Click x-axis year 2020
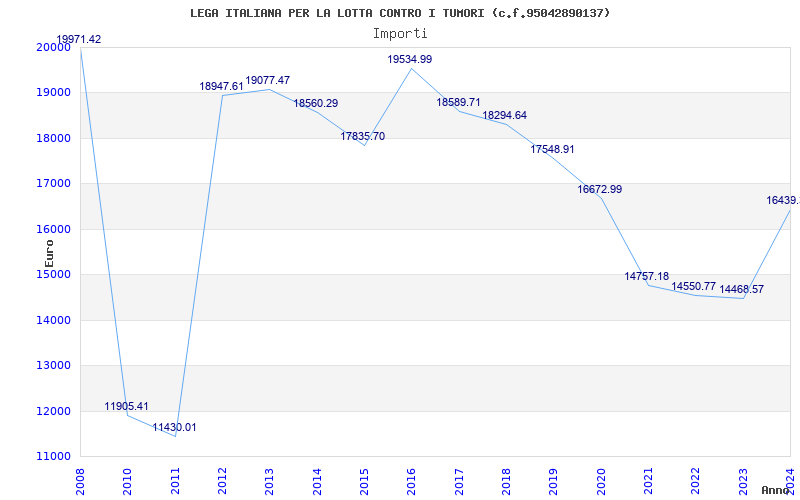800x500 pixels. click(601, 481)
